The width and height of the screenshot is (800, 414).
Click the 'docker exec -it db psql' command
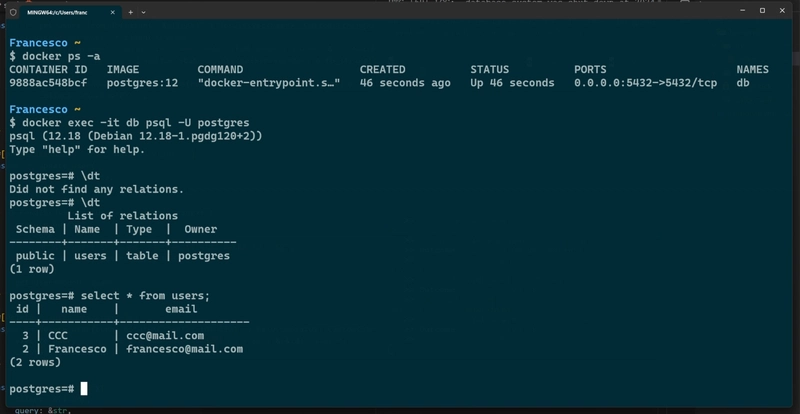(x=136, y=123)
